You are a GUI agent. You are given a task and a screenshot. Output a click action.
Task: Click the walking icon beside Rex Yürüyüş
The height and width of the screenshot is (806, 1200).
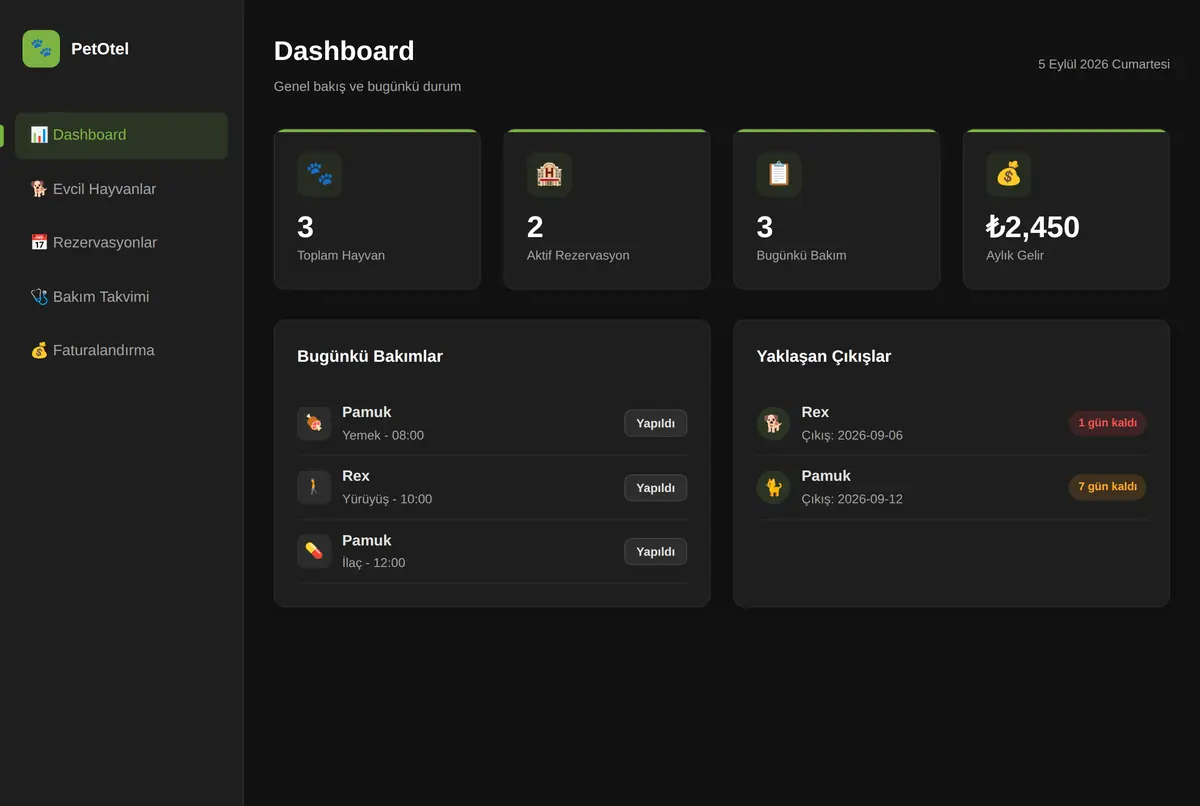pos(314,487)
